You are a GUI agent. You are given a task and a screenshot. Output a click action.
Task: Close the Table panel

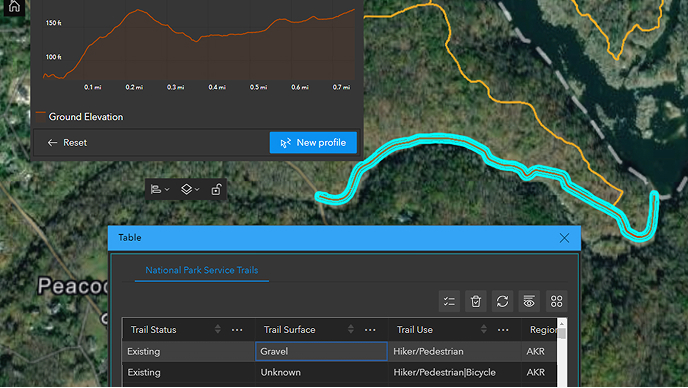coord(564,238)
